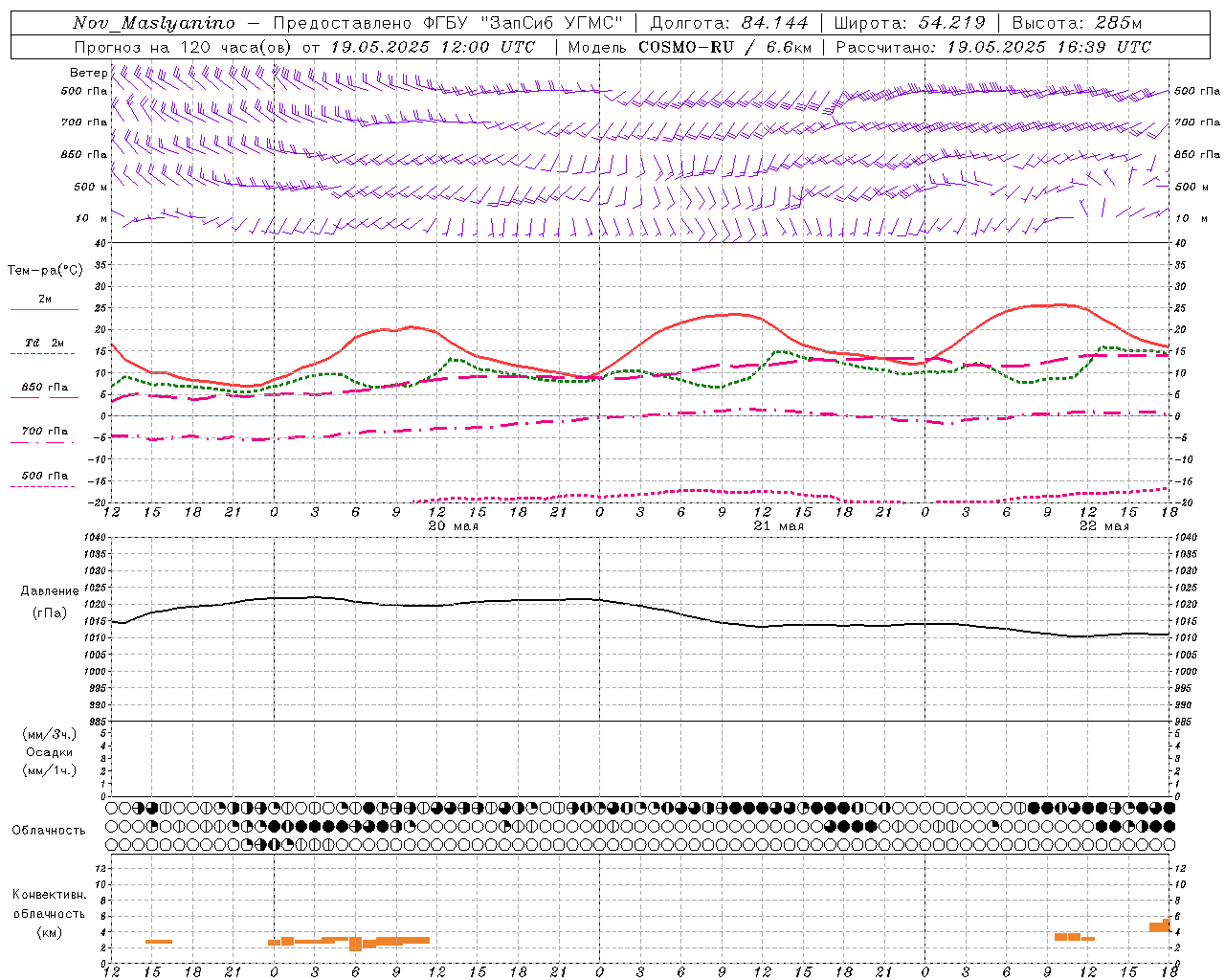Click the forecast start time 19.05.2025 12:00 UTC

point(432,47)
